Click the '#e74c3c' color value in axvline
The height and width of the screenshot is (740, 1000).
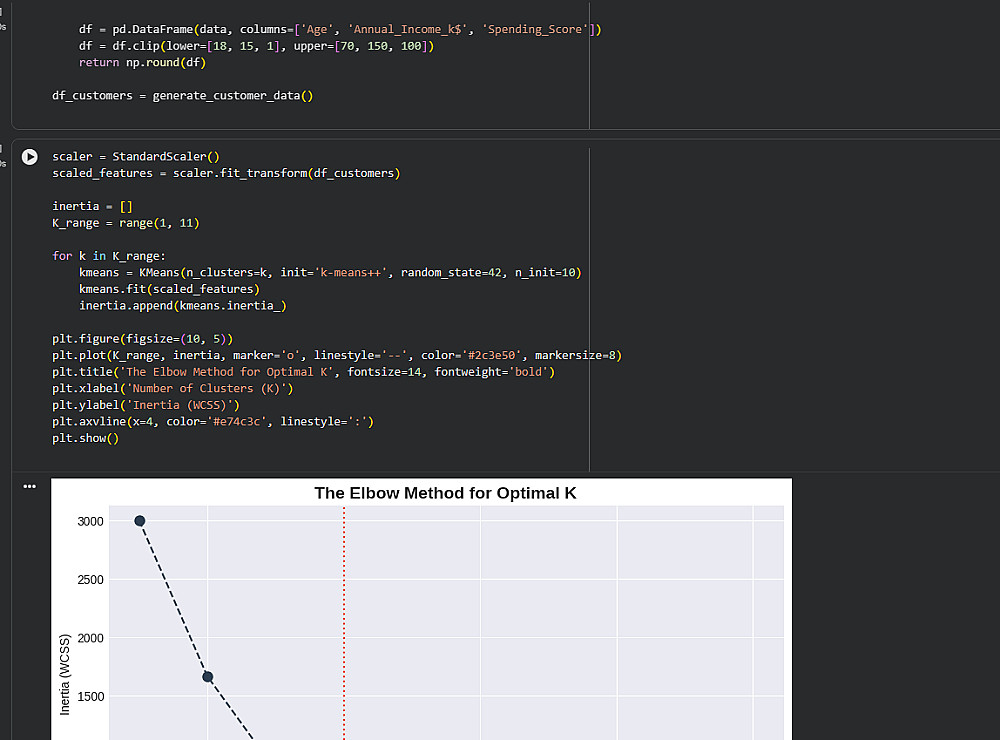pos(236,422)
